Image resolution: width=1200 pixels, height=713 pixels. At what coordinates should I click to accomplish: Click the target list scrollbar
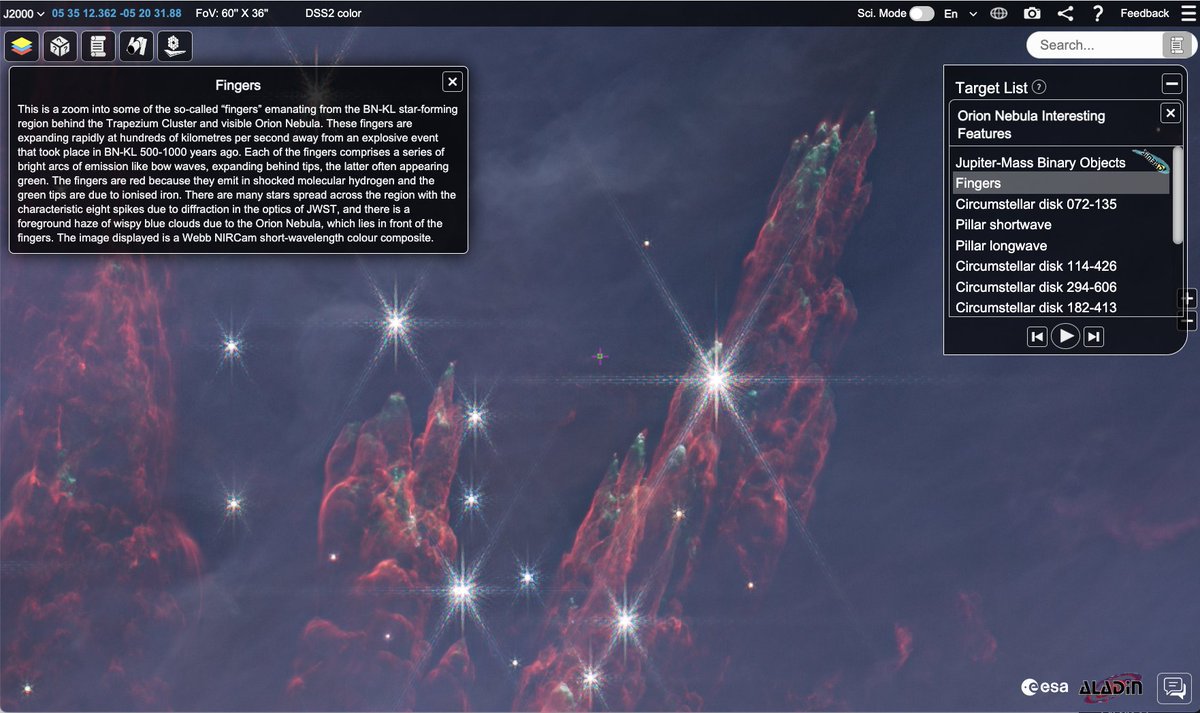point(1178,195)
